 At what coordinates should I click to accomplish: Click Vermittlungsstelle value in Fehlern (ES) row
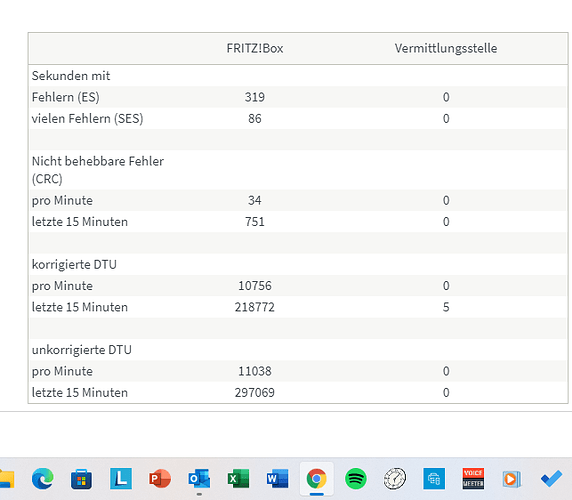[x=446, y=97]
